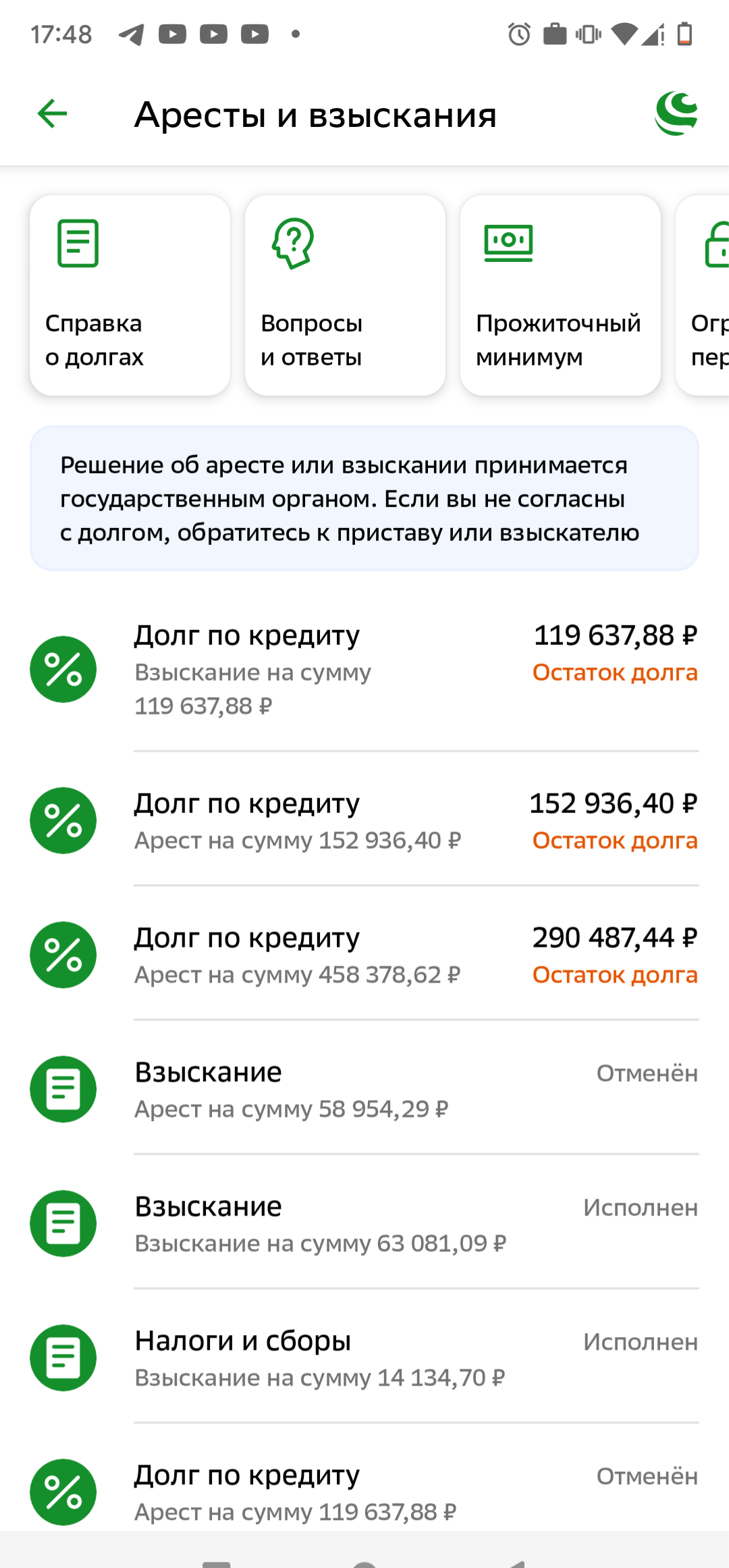The height and width of the screenshot is (1568, 729).
Task: Tap the question-mark head icon
Action: [294, 243]
